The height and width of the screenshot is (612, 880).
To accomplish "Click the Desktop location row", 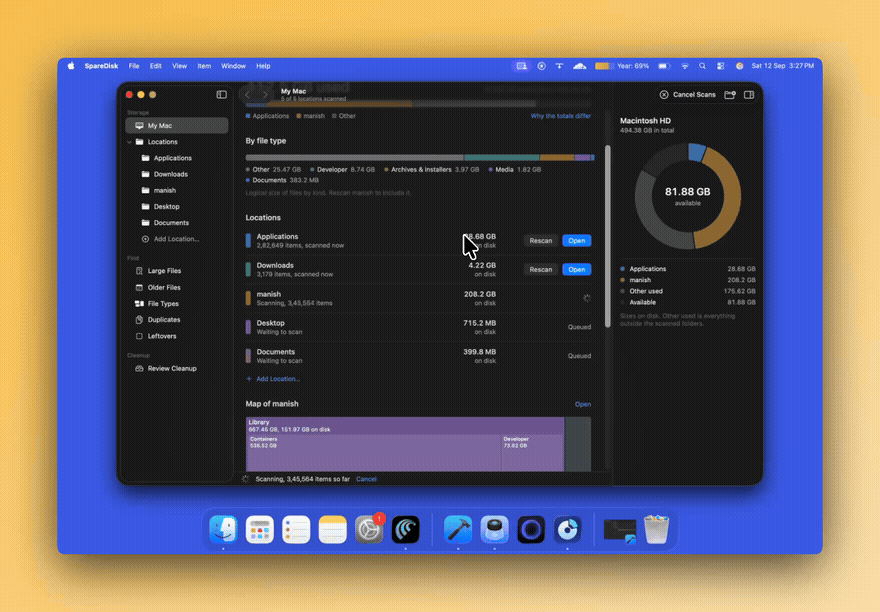I will pos(418,327).
